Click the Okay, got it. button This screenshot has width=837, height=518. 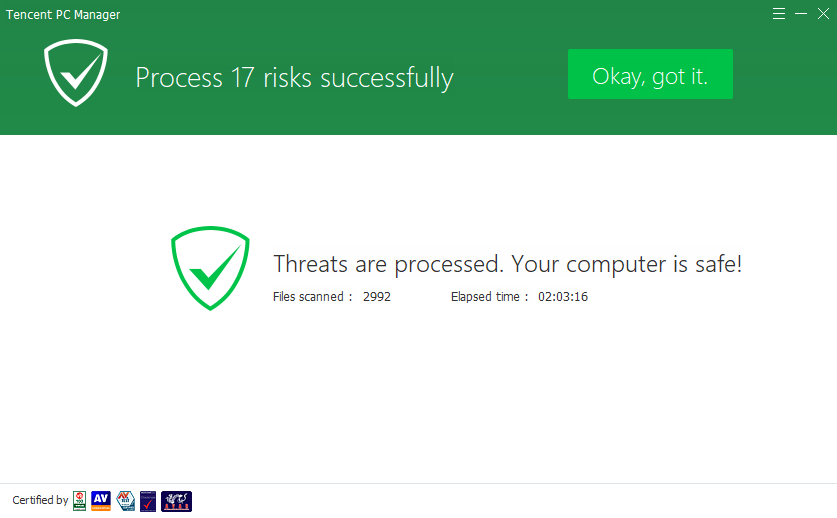coord(650,74)
